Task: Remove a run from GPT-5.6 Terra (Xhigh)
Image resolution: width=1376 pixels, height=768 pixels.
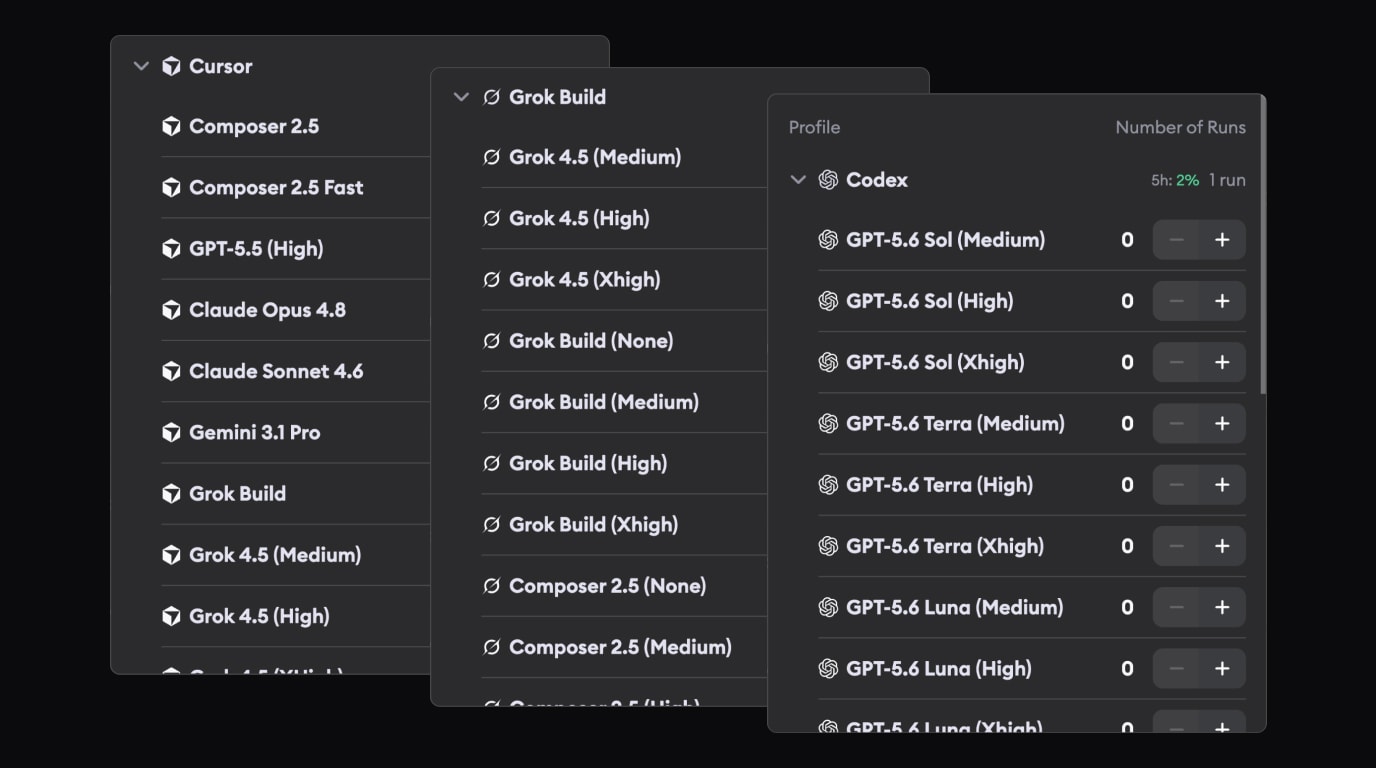Action: (1176, 546)
